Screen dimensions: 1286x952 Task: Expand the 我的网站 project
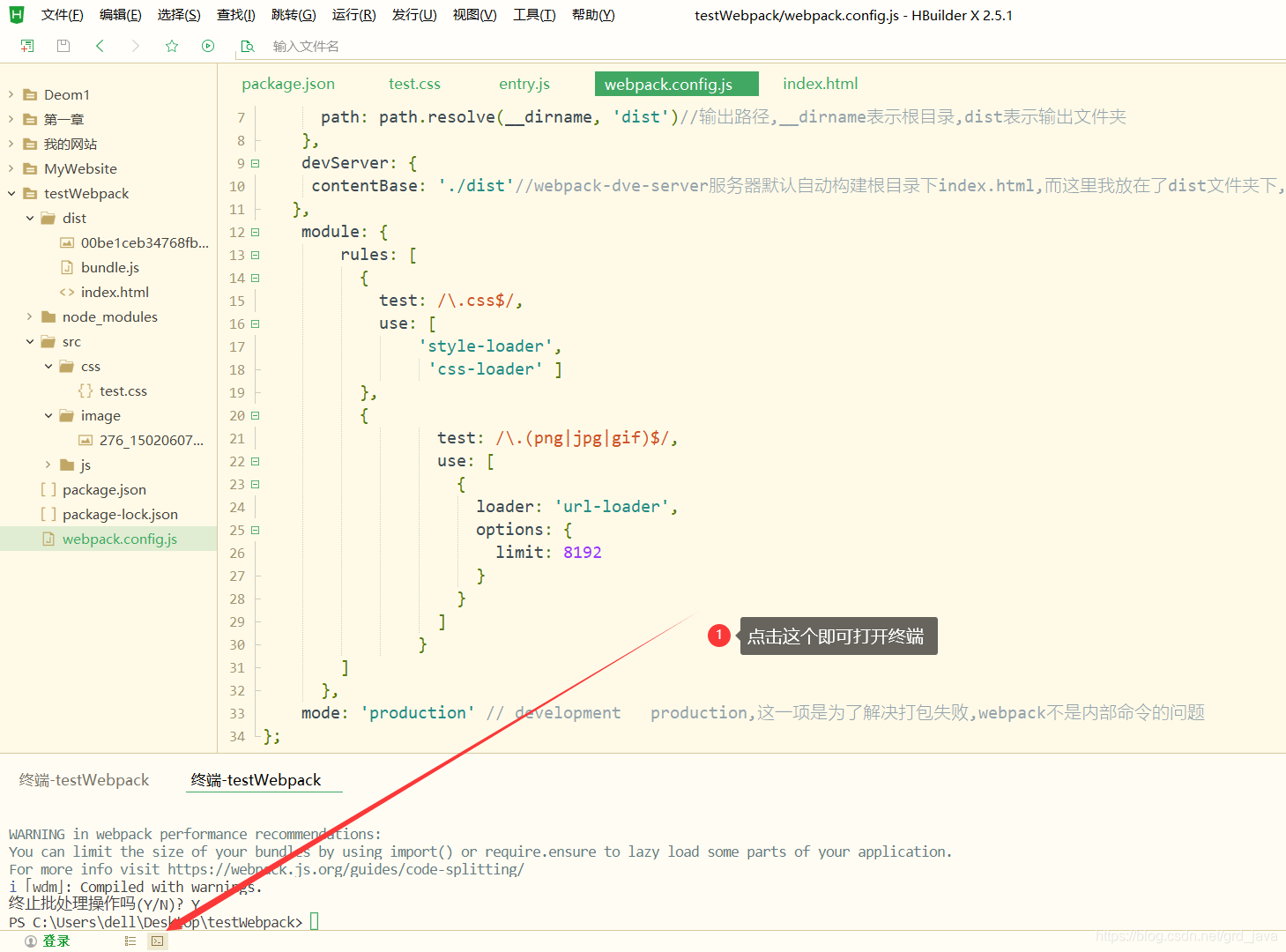click(11, 144)
